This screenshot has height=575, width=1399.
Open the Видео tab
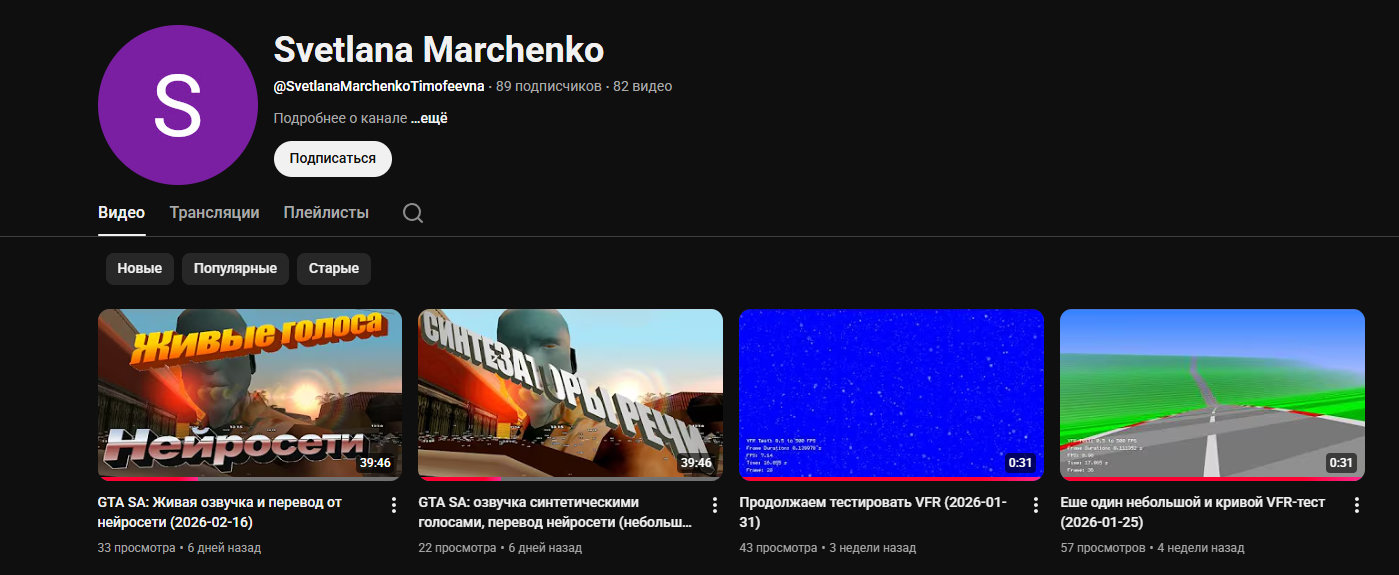[x=122, y=213]
